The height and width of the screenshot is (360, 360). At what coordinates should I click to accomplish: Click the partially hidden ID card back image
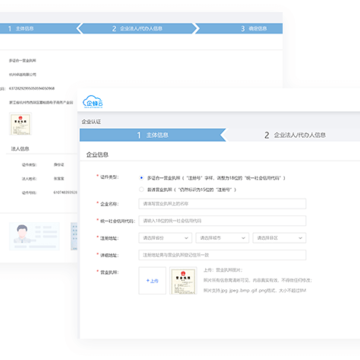(x=74, y=236)
